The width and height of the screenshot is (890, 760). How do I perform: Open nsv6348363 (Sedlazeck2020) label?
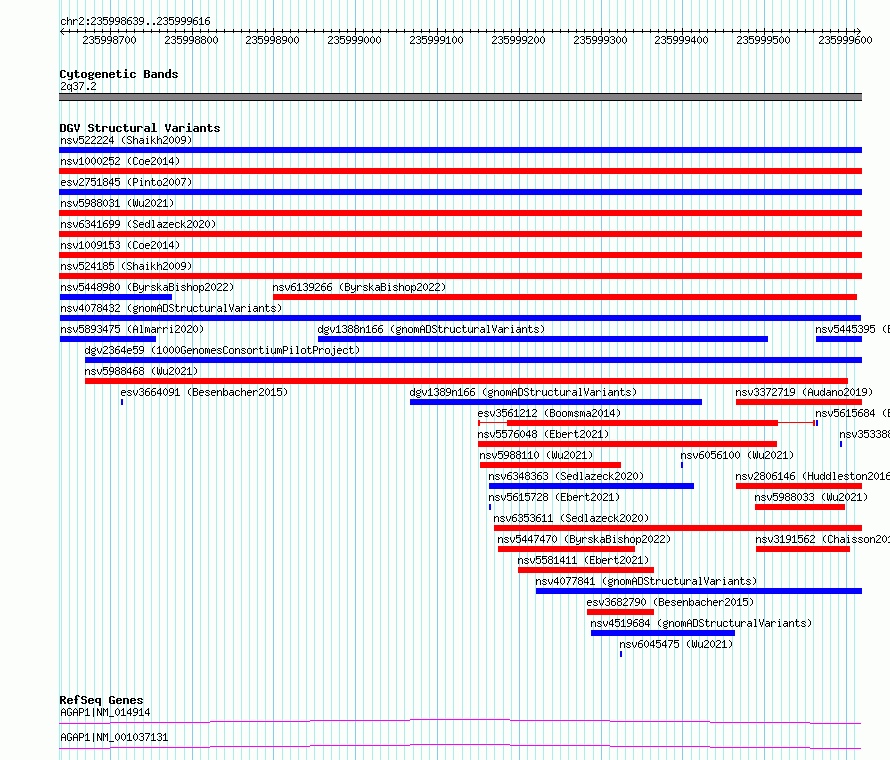pyautogui.click(x=566, y=476)
